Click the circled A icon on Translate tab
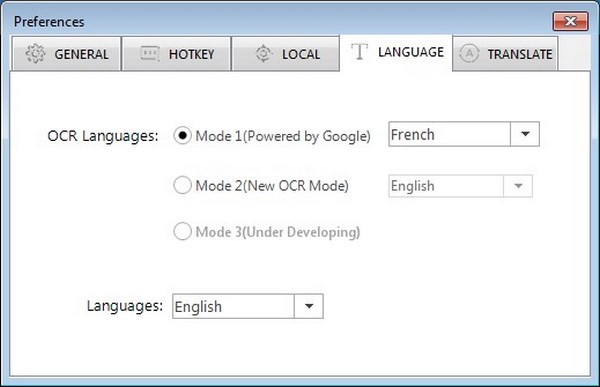The height and width of the screenshot is (387, 600). click(x=469, y=54)
